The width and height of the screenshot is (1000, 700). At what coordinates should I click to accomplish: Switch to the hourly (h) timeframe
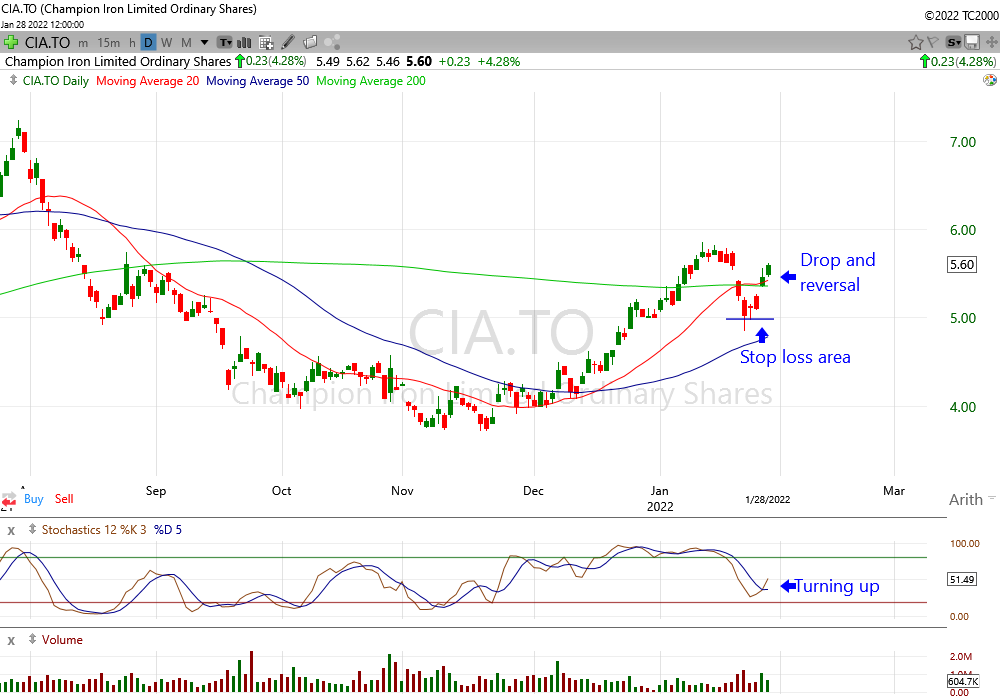tap(132, 43)
